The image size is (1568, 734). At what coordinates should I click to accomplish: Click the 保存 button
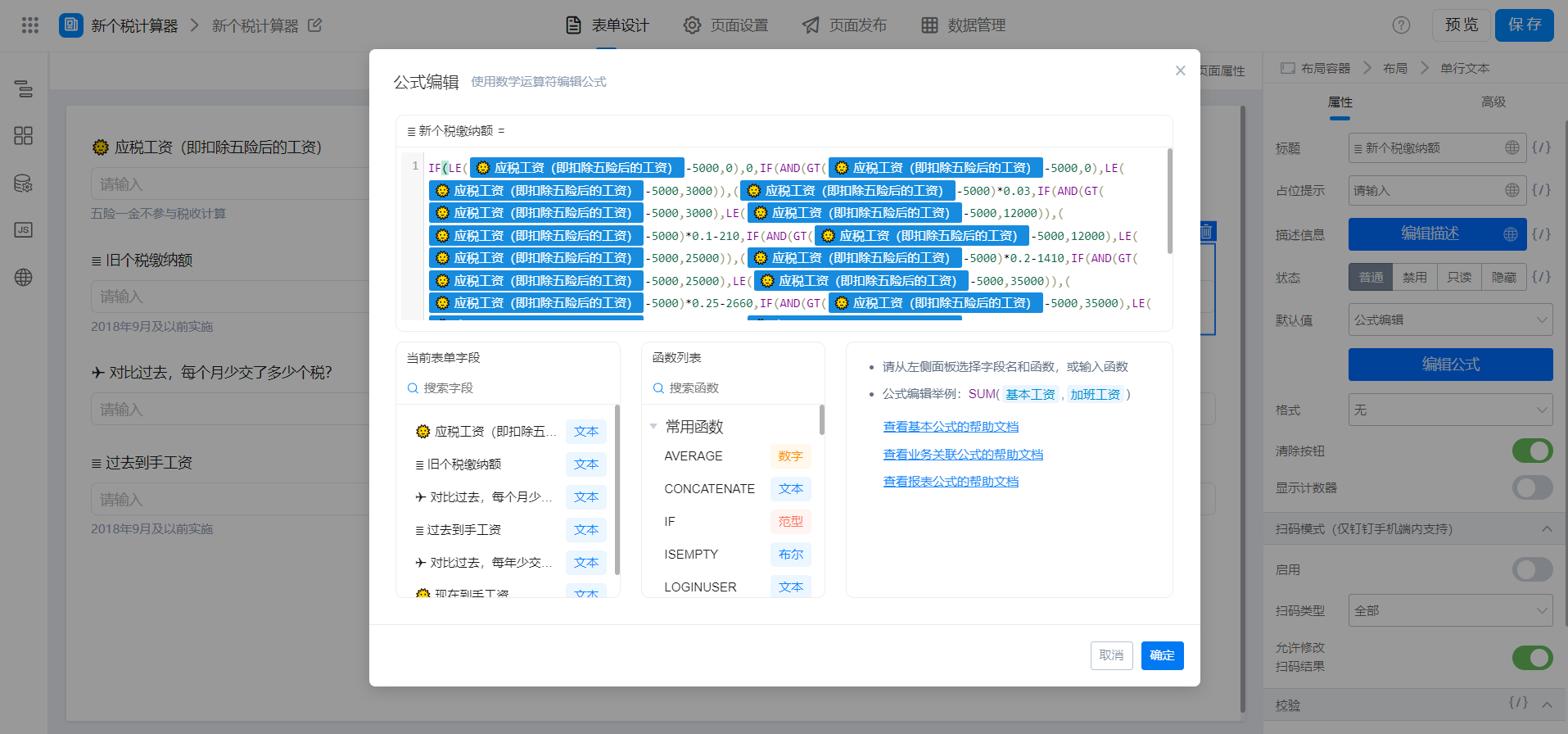(1525, 25)
